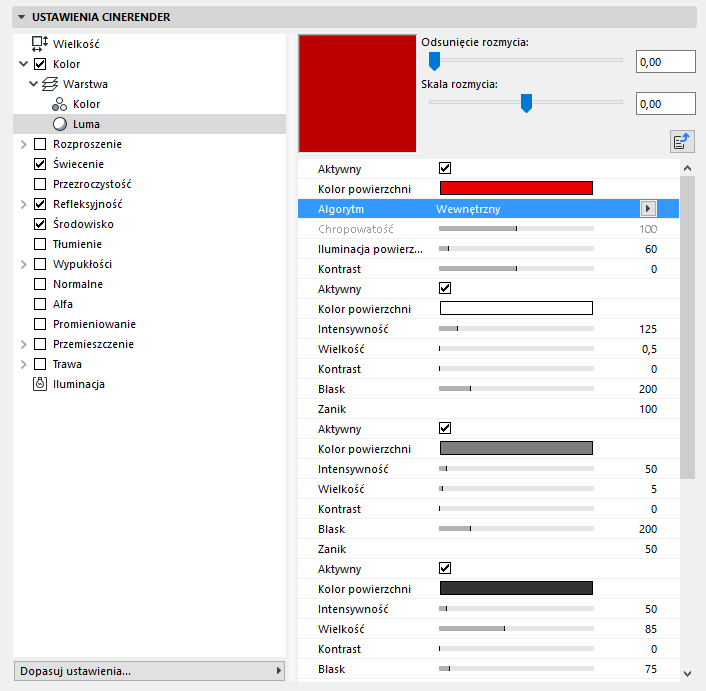
Task: Open Dopasuj ustawienia menu button
Action: [x=149, y=671]
